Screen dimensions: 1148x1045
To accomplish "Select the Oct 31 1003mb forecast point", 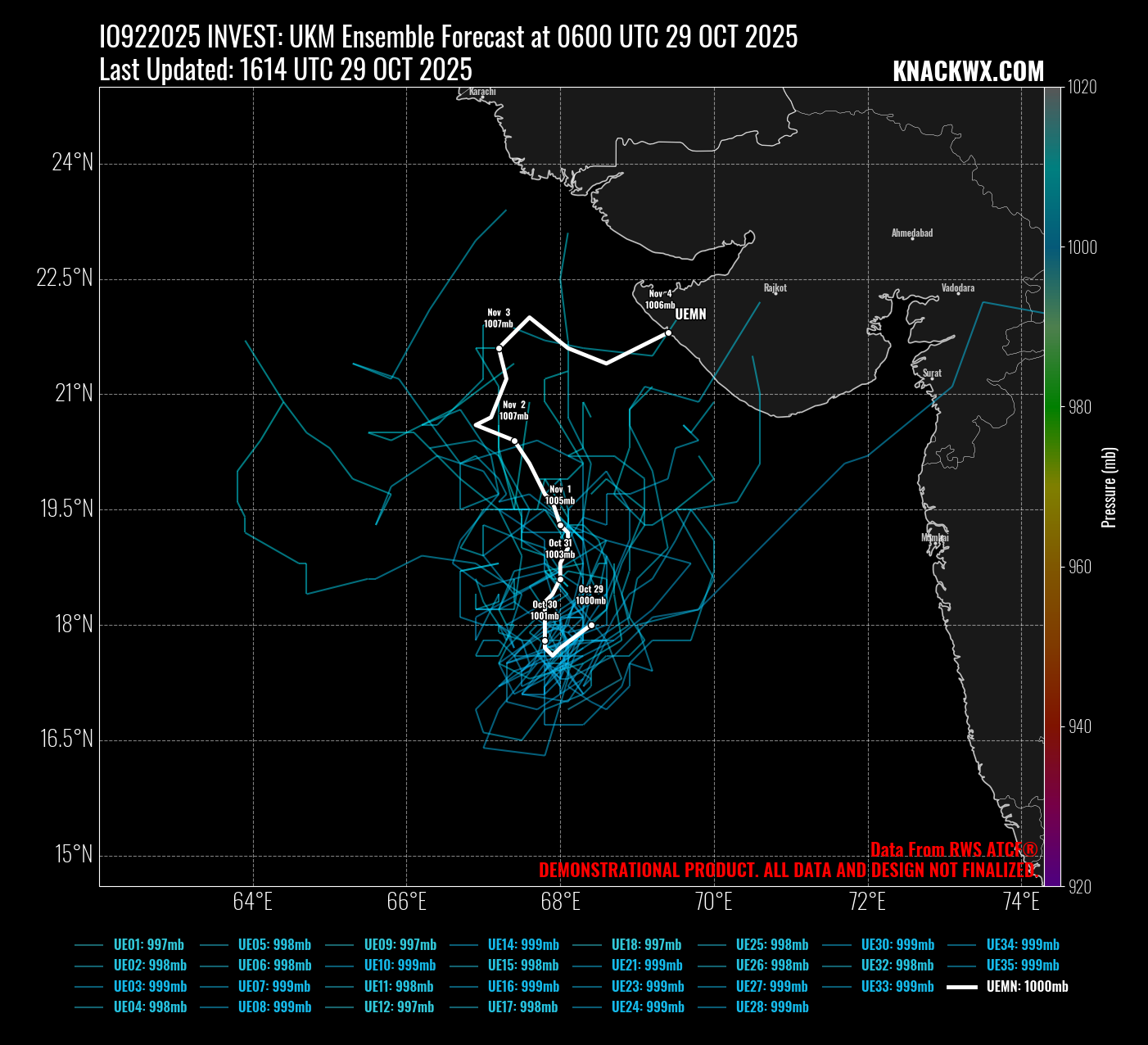I will [560, 579].
